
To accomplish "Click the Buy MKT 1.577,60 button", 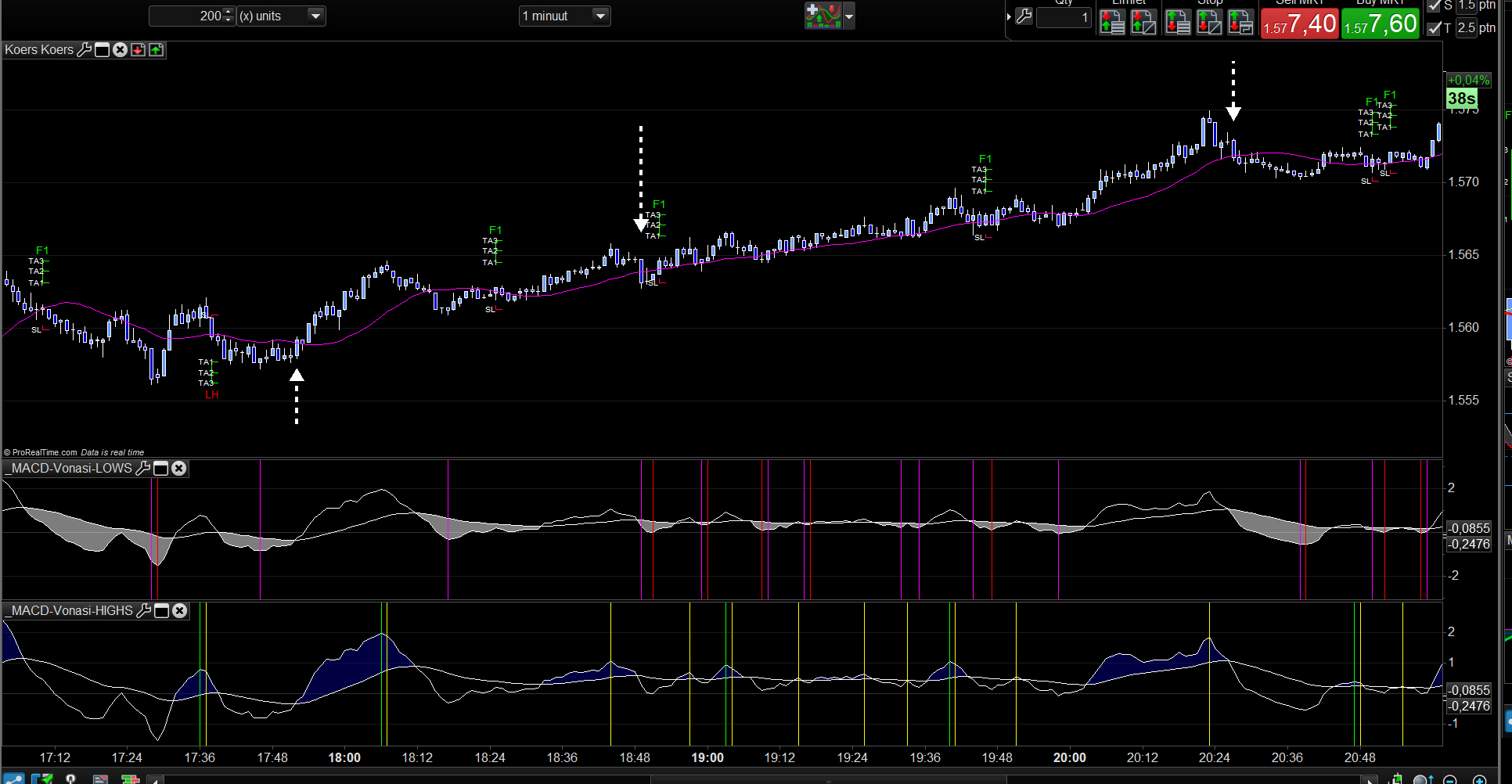I will [x=1381, y=23].
